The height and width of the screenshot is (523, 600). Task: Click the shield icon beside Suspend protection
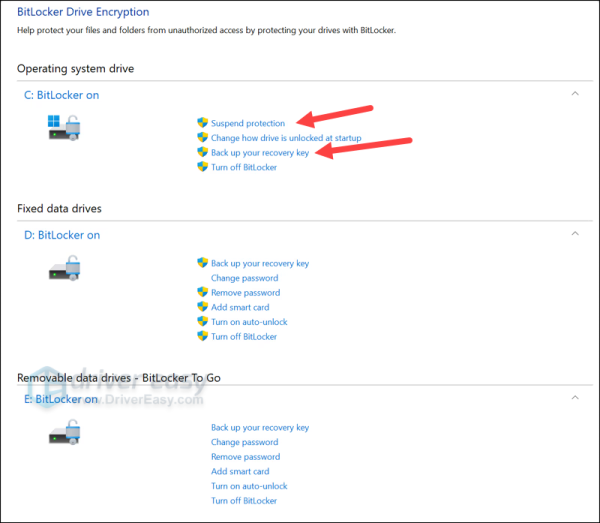[202, 123]
